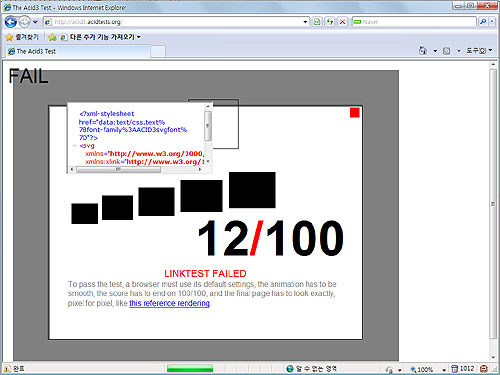Click the 100% zoom level button

coord(422,369)
